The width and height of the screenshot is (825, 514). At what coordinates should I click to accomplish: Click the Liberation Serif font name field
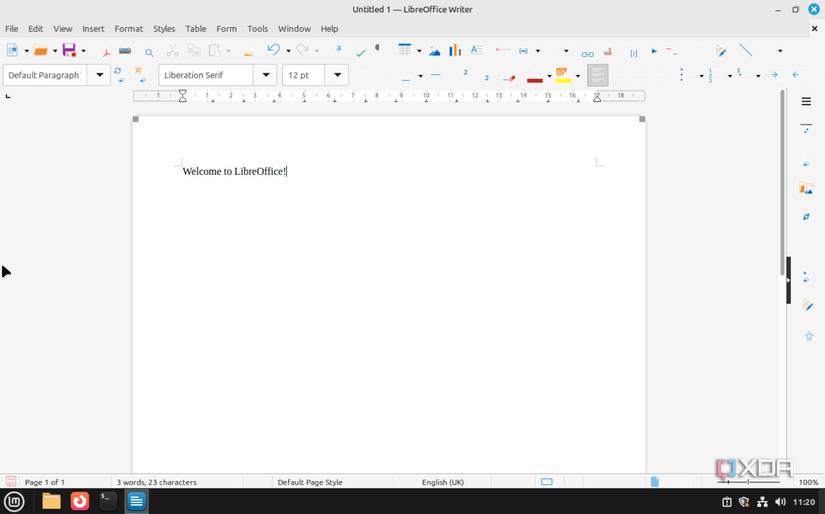[x=206, y=75]
